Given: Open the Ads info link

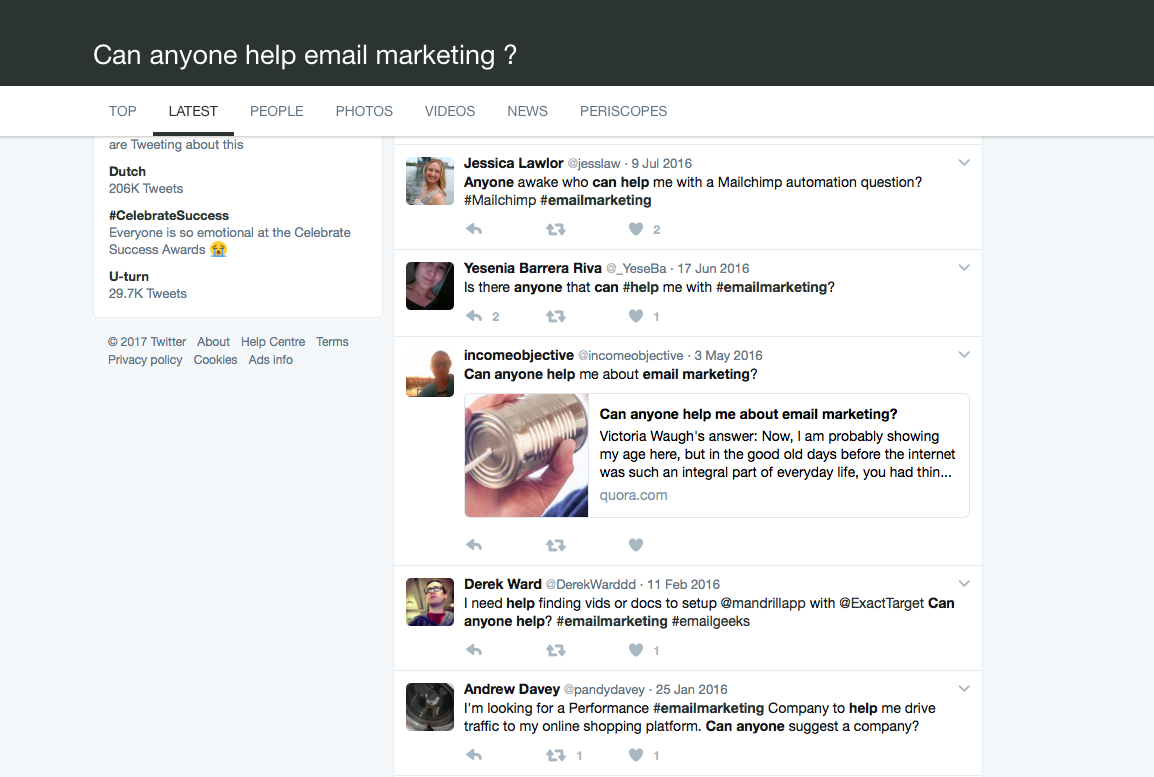Looking at the screenshot, I should [x=271, y=360].
